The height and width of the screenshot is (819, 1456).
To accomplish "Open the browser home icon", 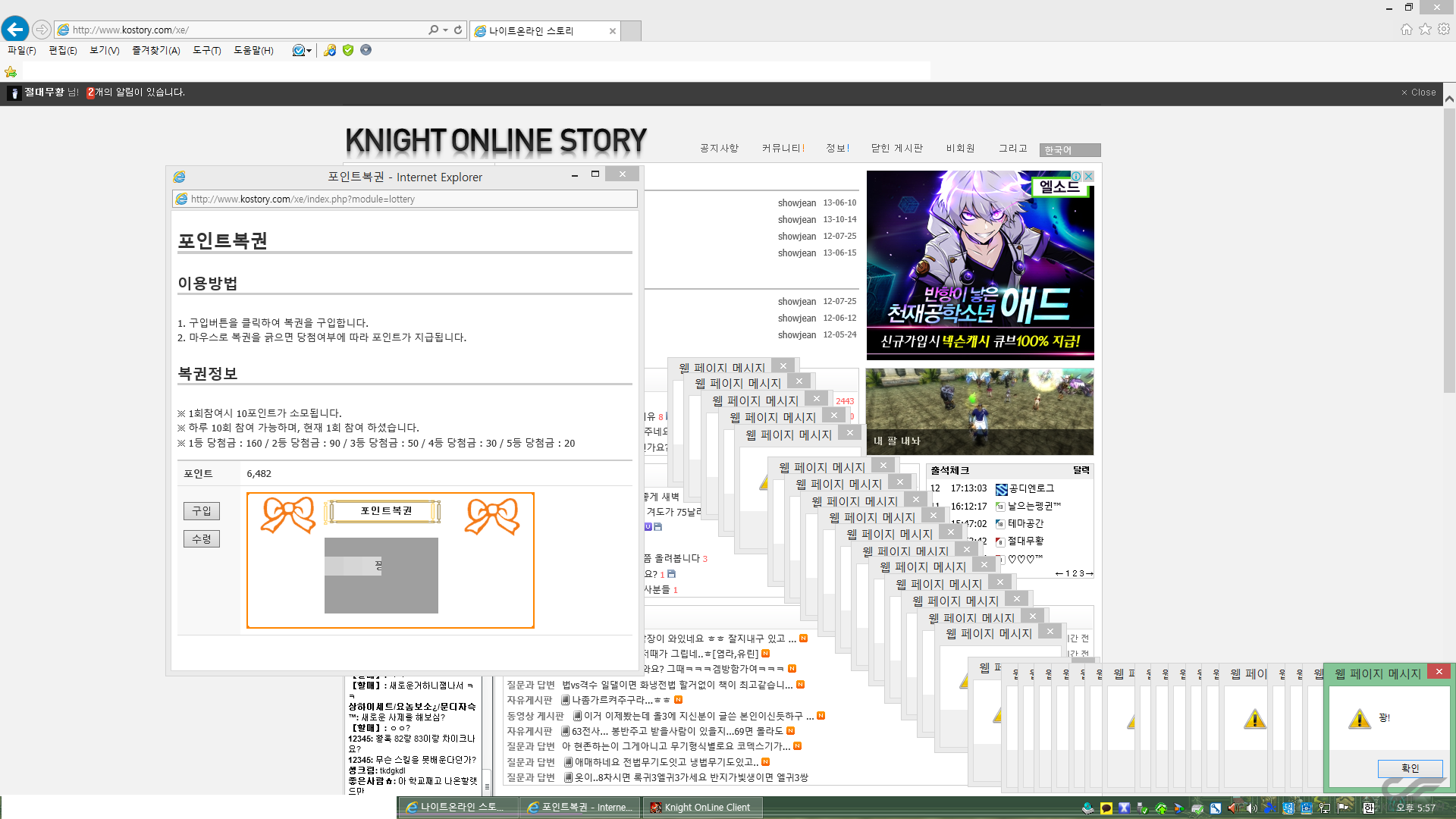I will tap(1407, 29).
